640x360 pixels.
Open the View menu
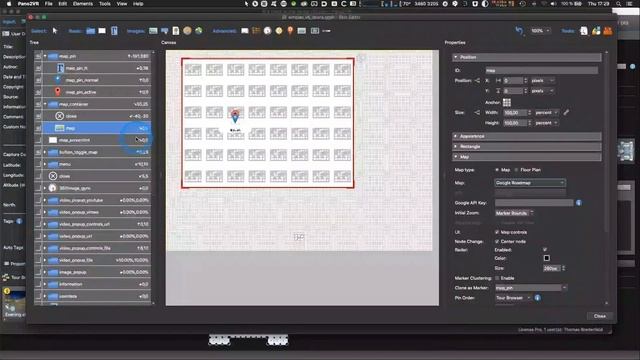[122, 4]
